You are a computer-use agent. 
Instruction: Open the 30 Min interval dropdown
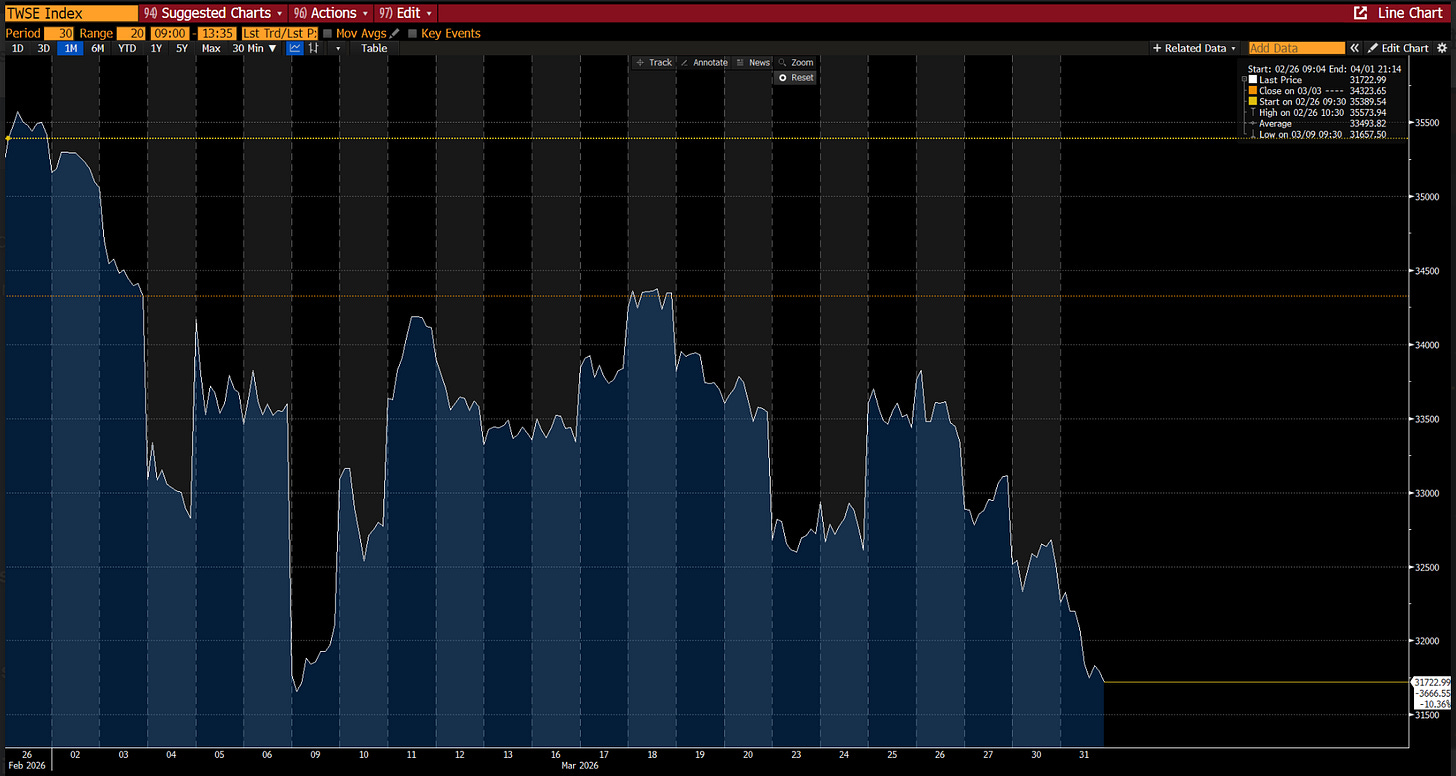(x=255, y=48)
